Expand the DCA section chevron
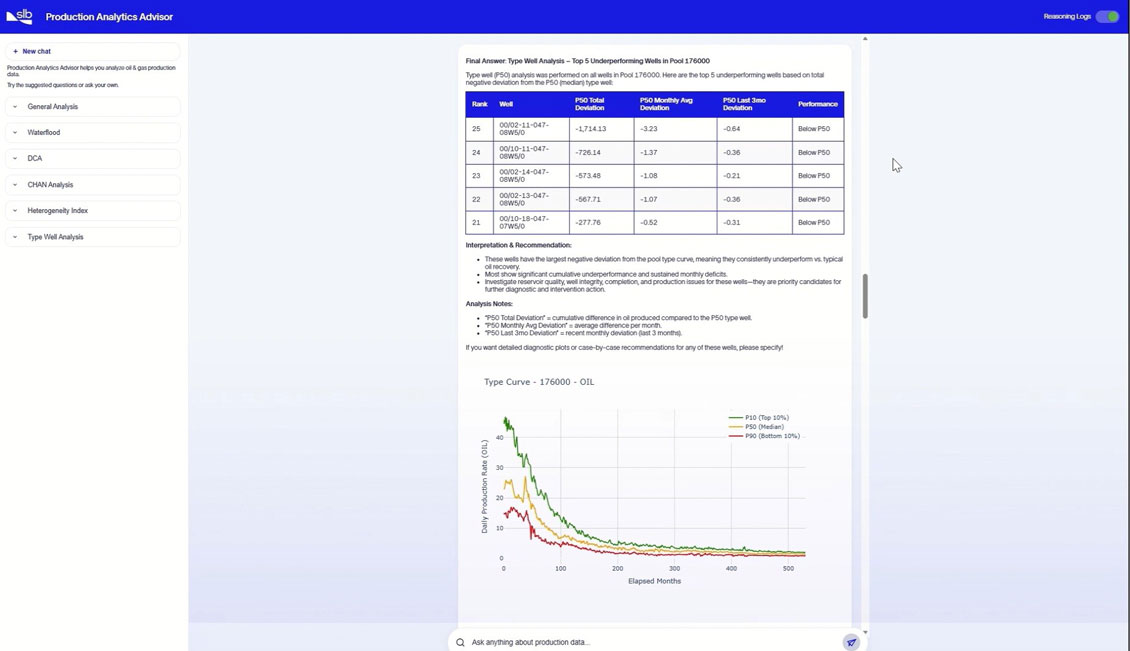1130x651 pixels. click(x=15, y=159)
